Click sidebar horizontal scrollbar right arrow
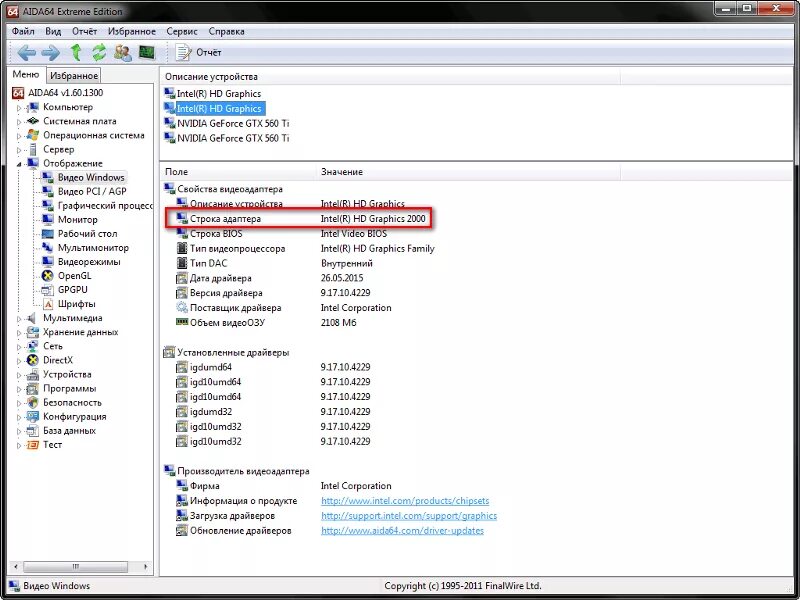Viewport: 800px width, 600px height. coord(146,567)
